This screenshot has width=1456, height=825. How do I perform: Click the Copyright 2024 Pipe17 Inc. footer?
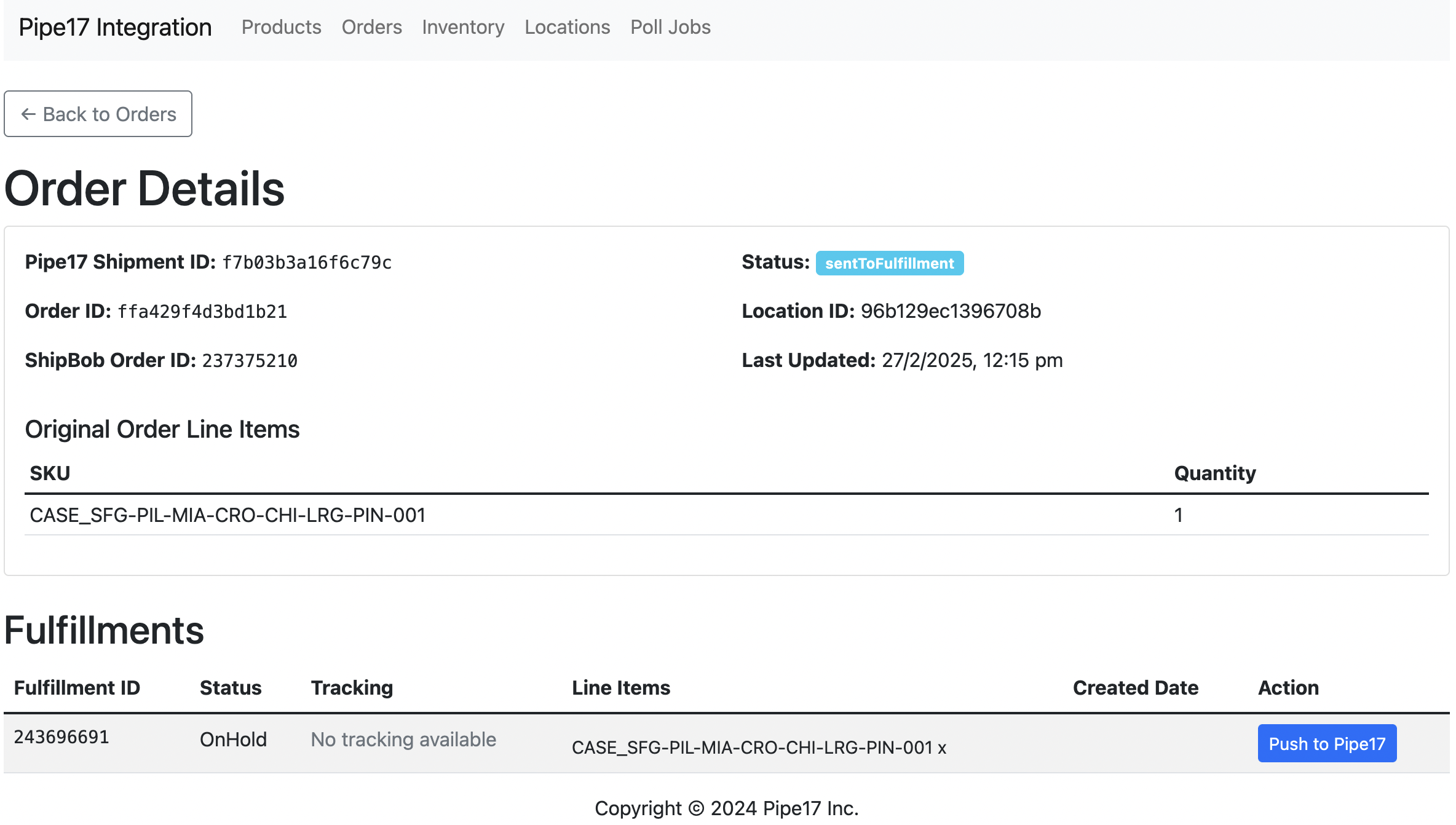click(727, 808)
